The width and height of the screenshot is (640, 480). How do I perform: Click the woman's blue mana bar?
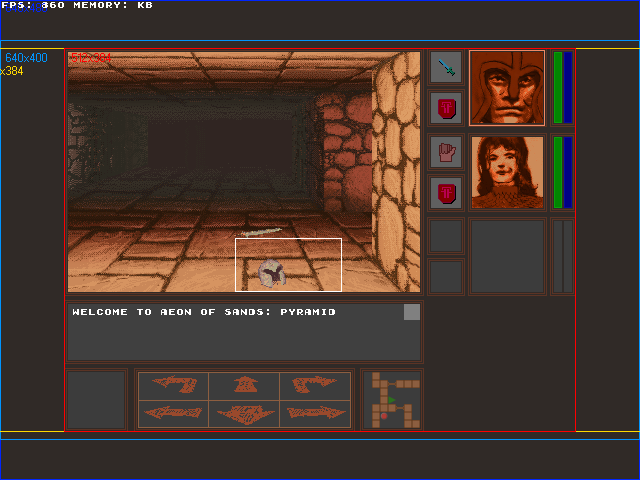tap(568, 172)
